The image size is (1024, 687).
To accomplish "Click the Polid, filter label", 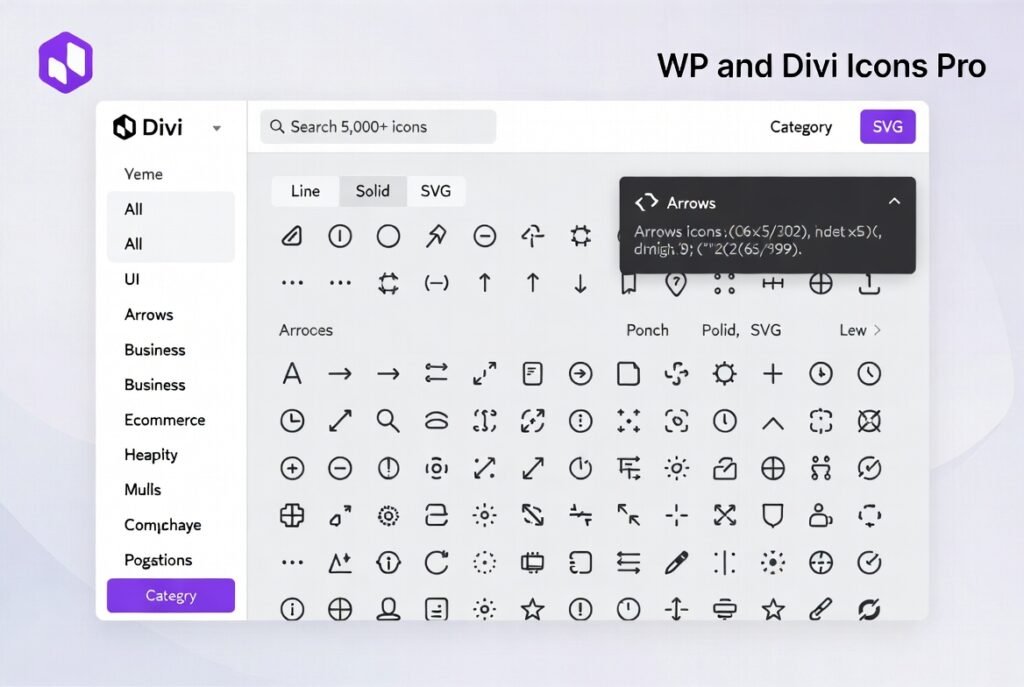I will click(x=720, y=330).
